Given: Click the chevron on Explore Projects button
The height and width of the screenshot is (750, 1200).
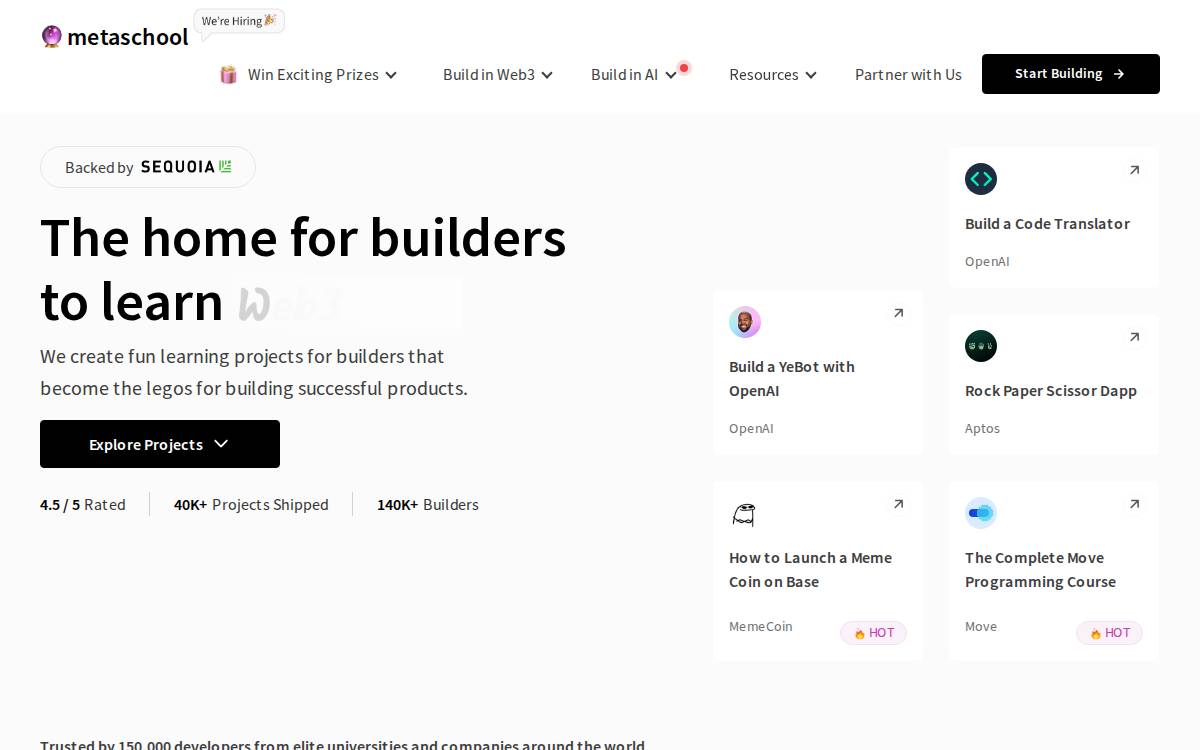Looking at the screenshot, I should pos(221,444).
